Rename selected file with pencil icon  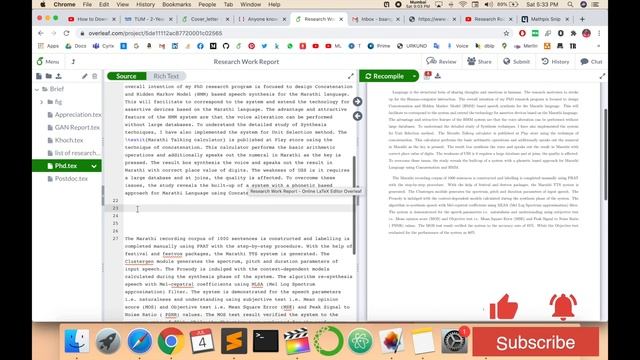84,76
